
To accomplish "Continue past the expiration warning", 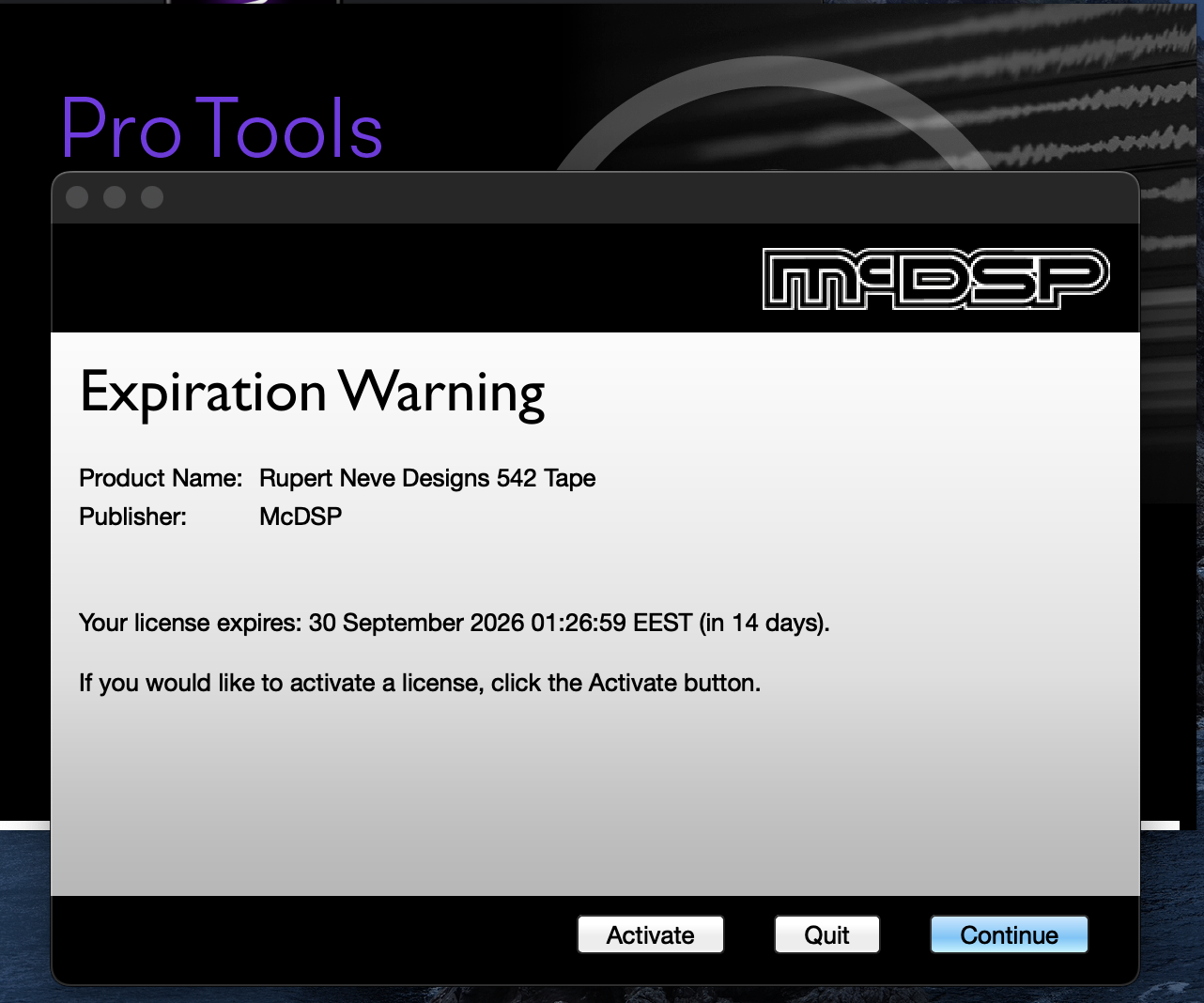I will point(1009,934).
